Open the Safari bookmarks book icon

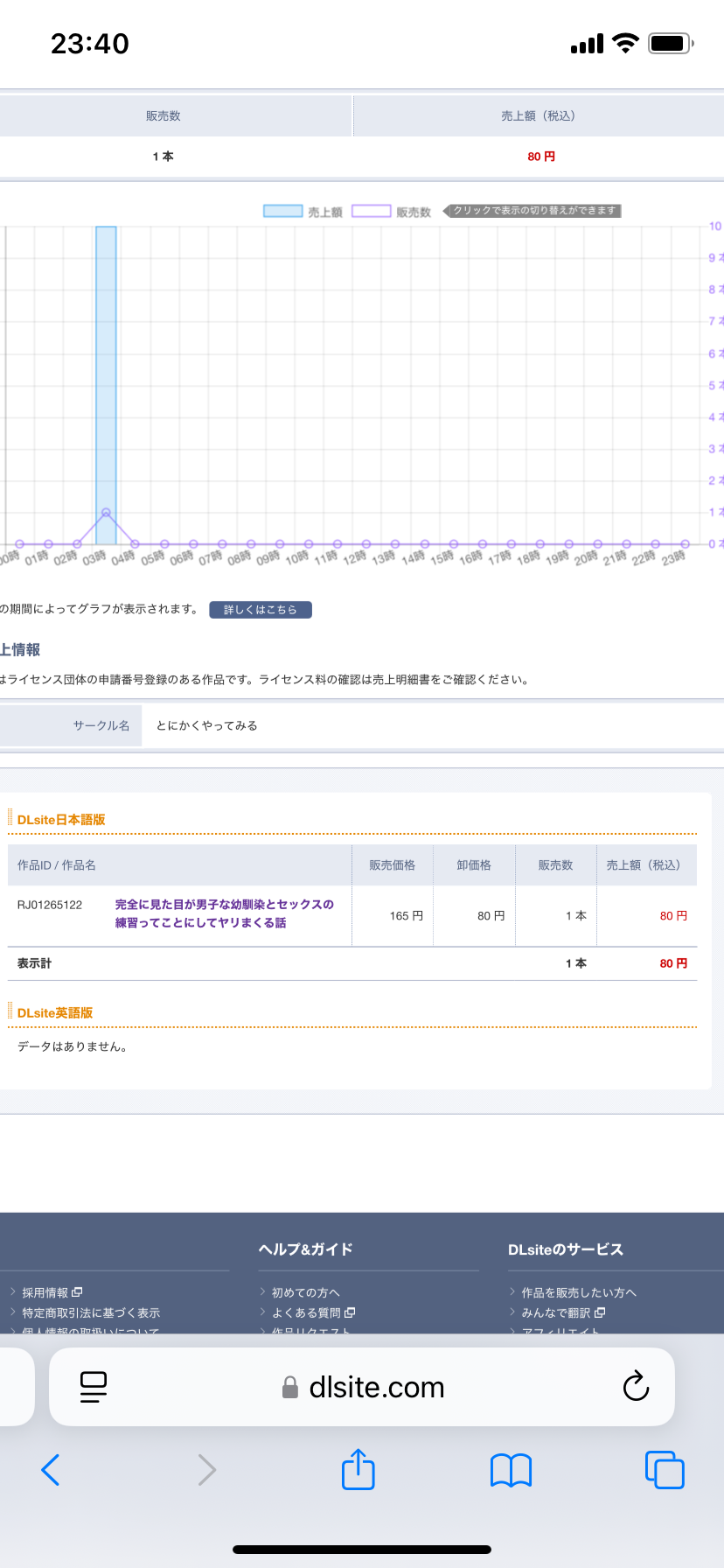(511, 1470)
